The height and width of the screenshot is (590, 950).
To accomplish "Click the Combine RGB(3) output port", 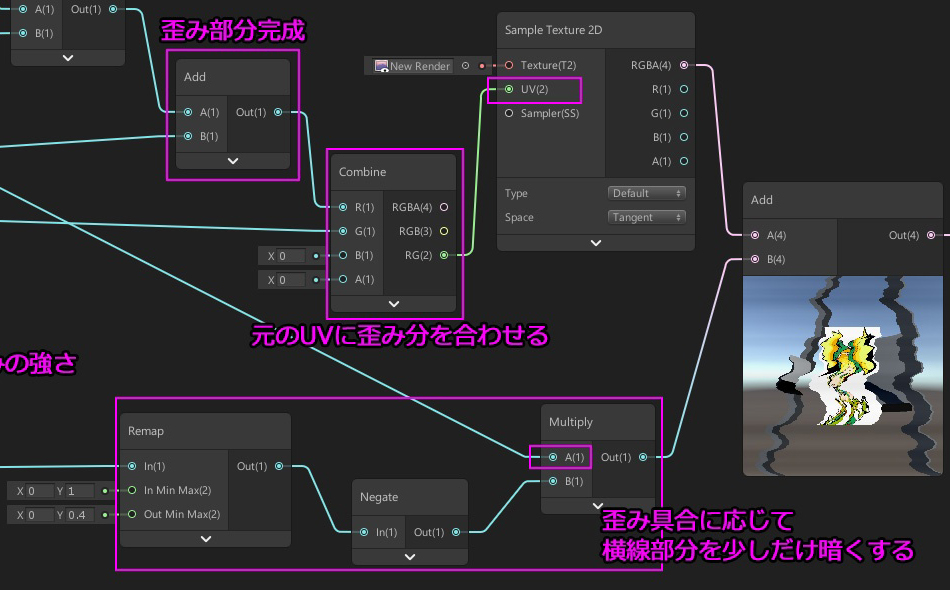I will pyautogui.click(x=444, y=231).
